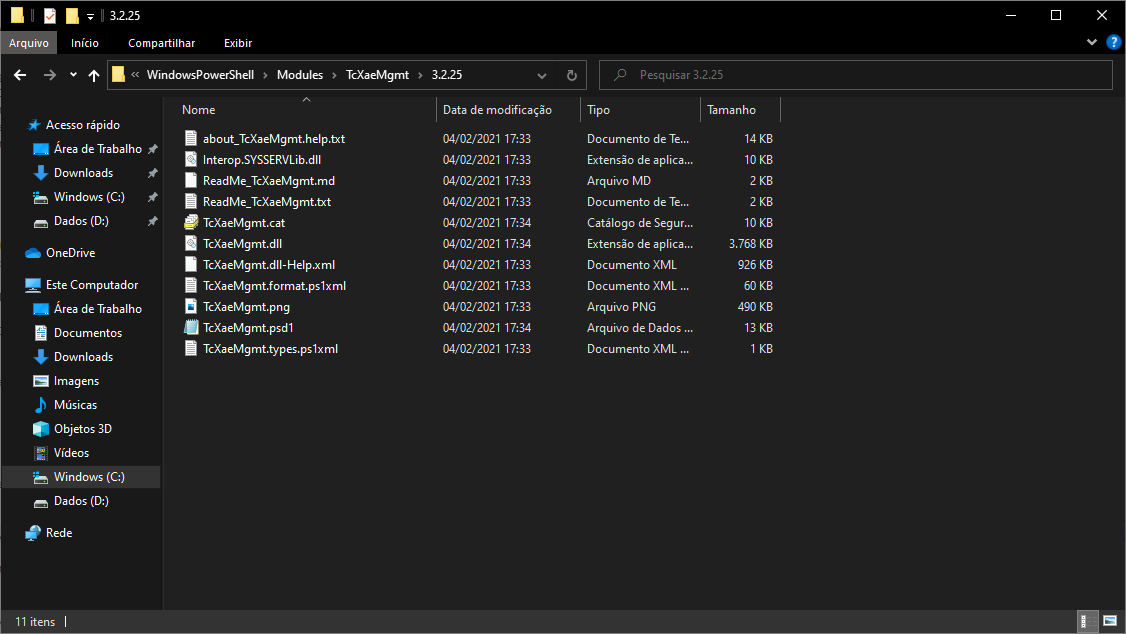The height and width of the screenshot is (634, 1126).
Task: Switch to the Compartilhar ribbon tab
Action: [x=162, y=43]
